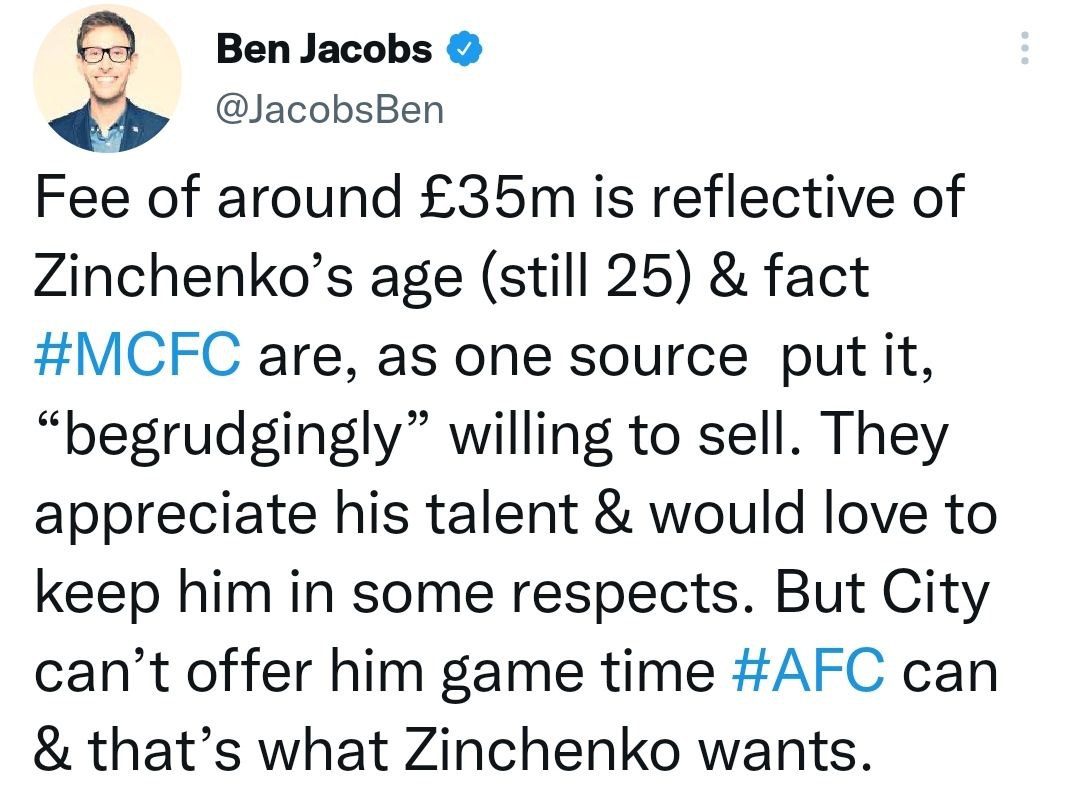The width and height of the screenshot is (1080, 797).
Task: Click the blue verified badge
Action: click(465, 50)
